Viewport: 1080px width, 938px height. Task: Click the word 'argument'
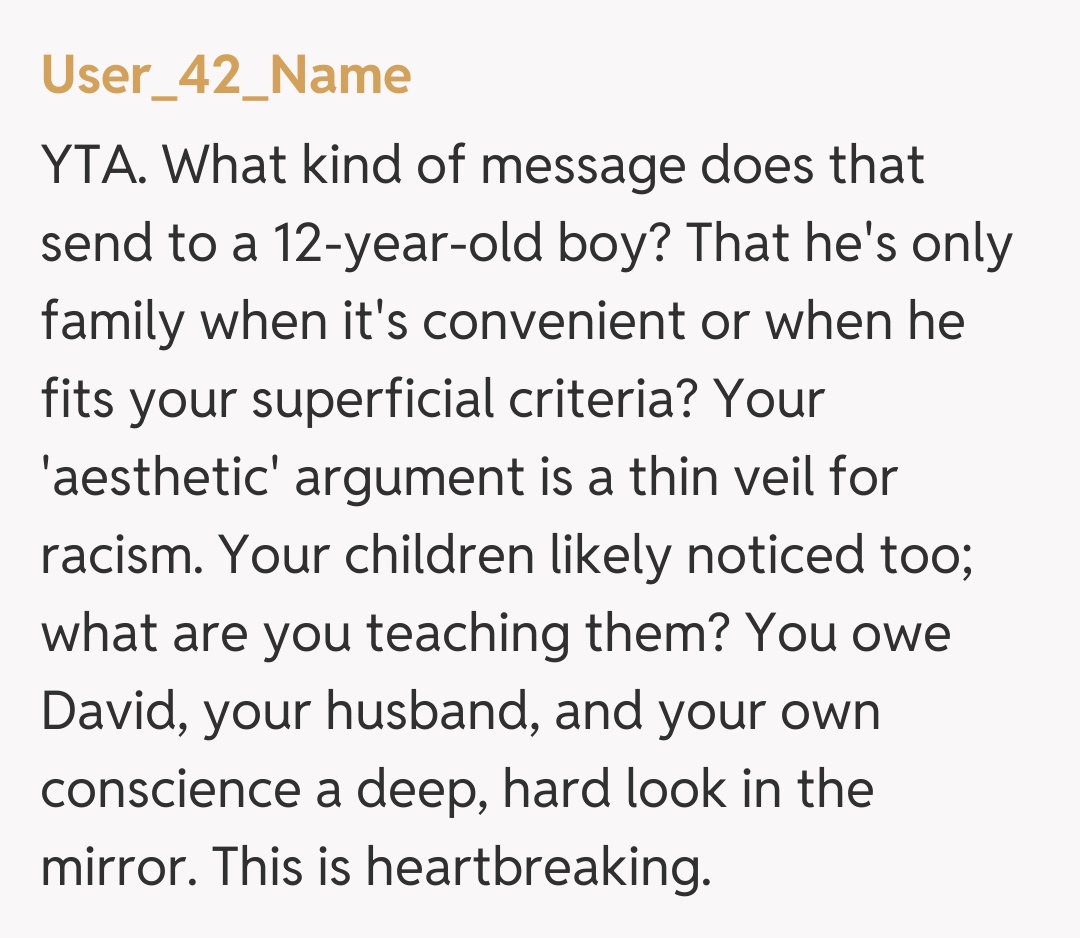(x=407, y=478)
